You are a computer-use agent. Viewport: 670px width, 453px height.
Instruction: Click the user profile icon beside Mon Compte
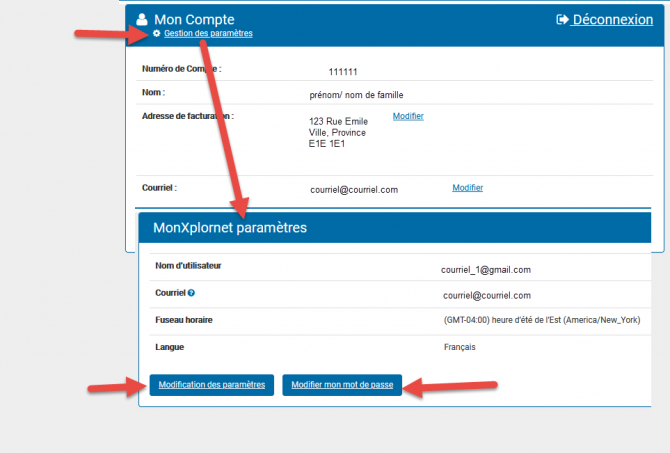tap(142, 19)
